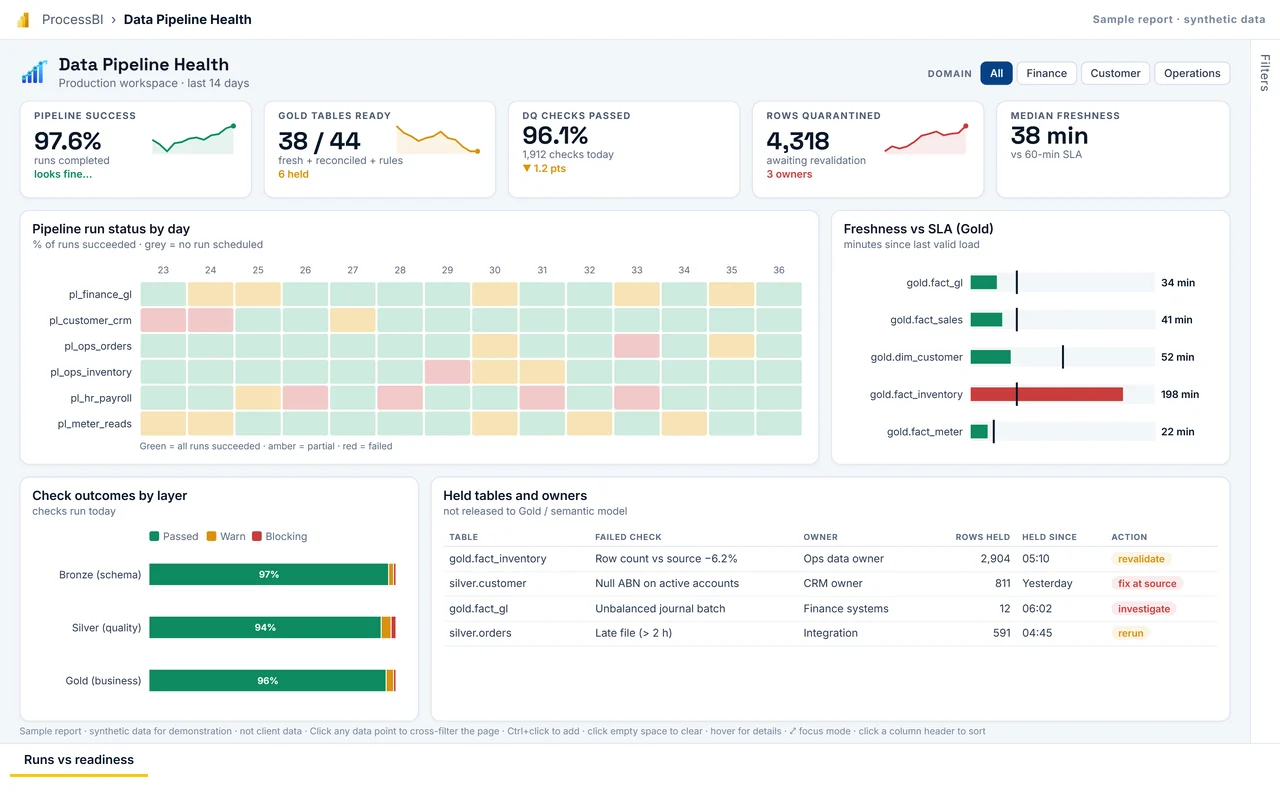Click the Pipeline Success sparkline
Image resolution: width=1280 pixels, height=800 pixels.
tap(193, 140)
